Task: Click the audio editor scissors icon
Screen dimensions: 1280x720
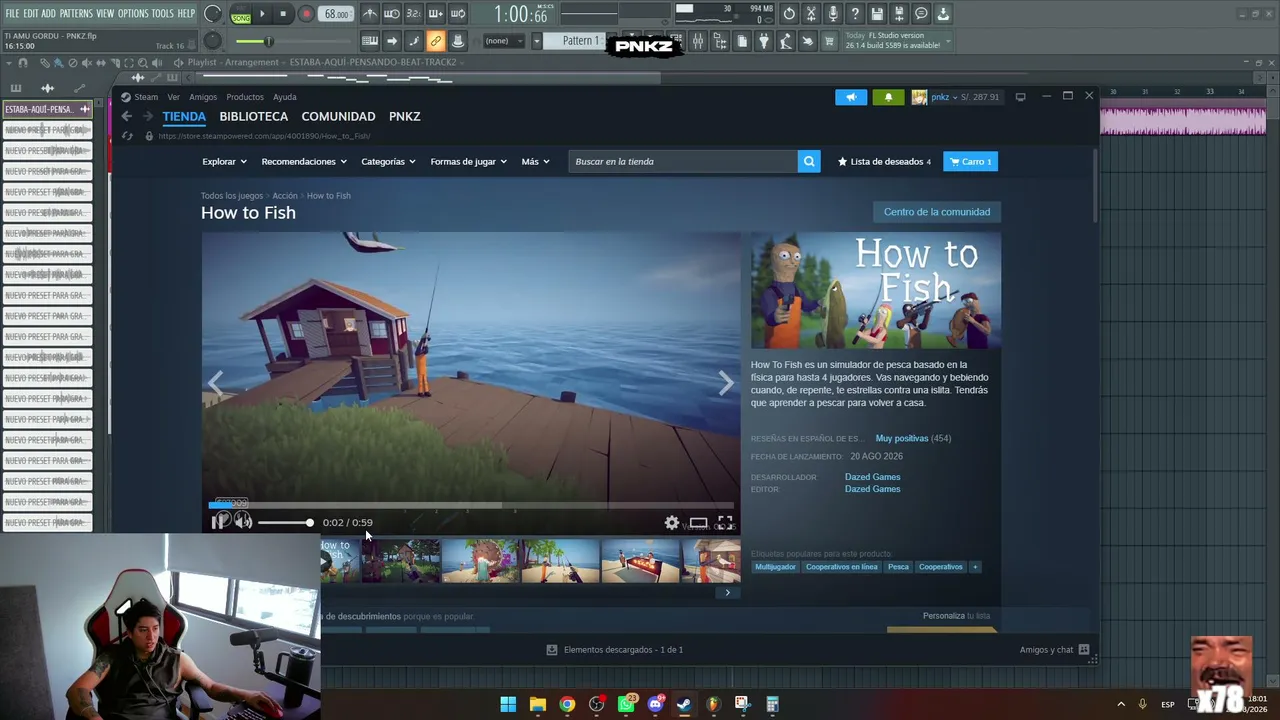Action: (x=811, y=14)
